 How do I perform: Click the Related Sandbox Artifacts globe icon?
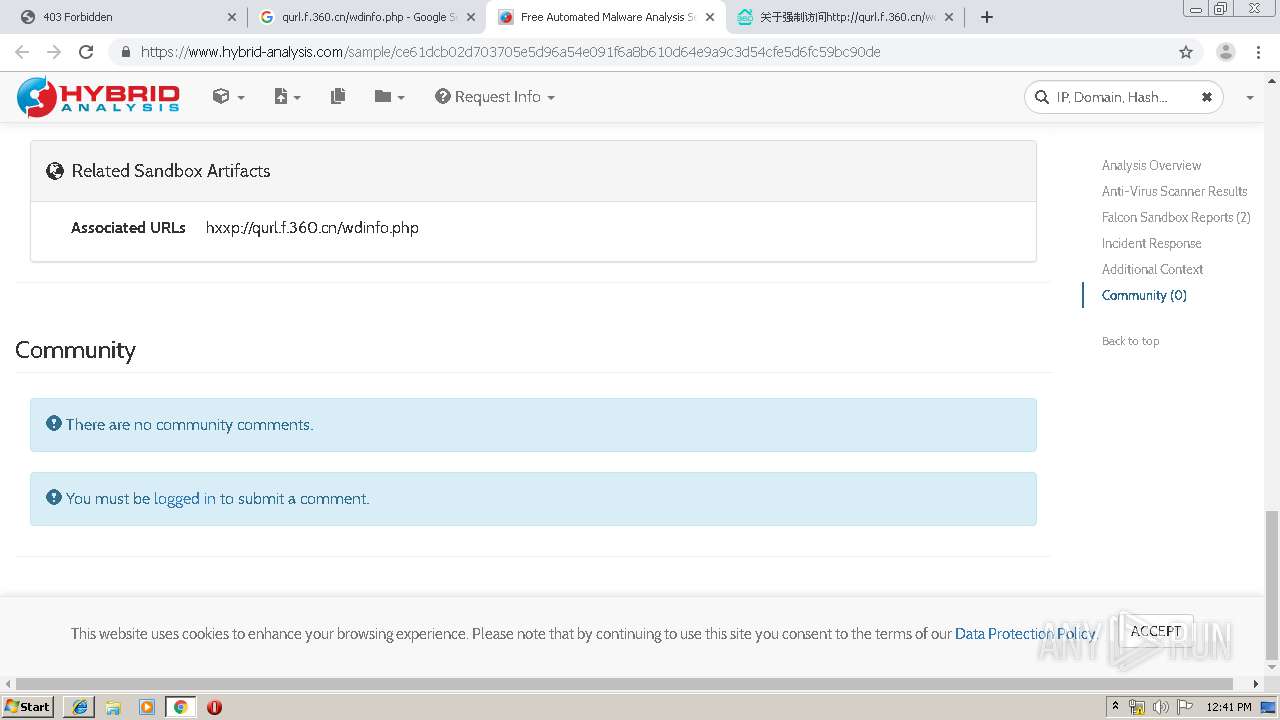(x=55, y=171)
